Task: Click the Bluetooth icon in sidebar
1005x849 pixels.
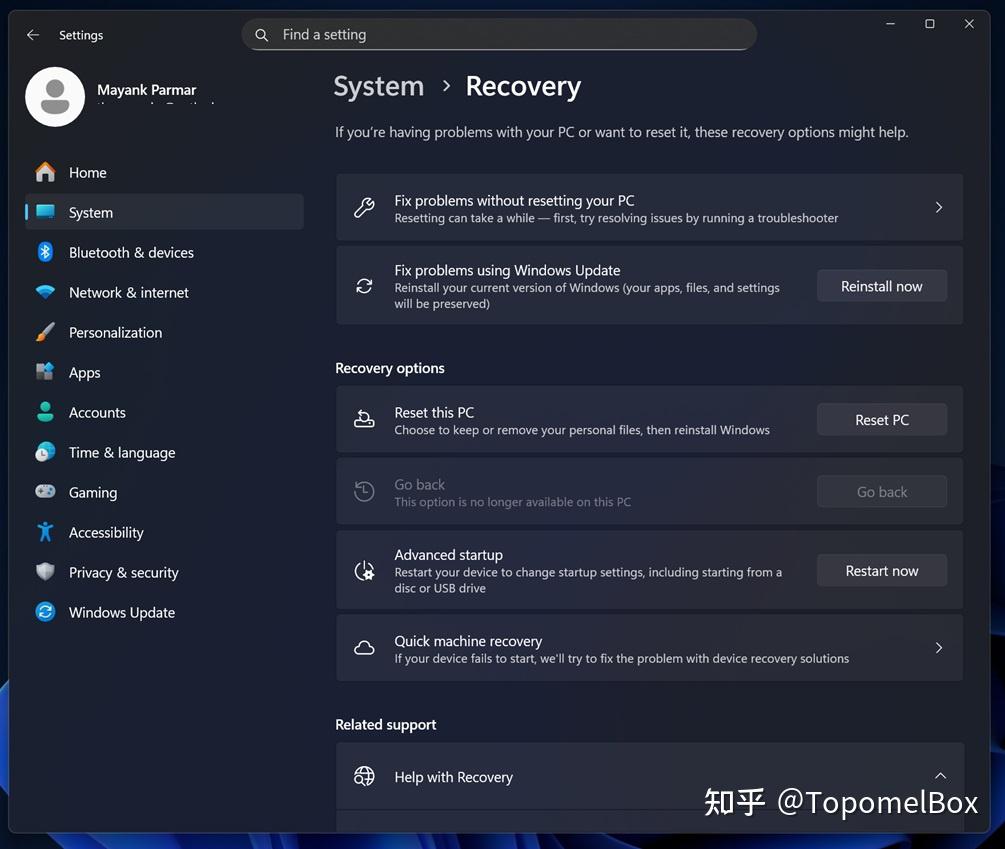Action: point(45,252)
